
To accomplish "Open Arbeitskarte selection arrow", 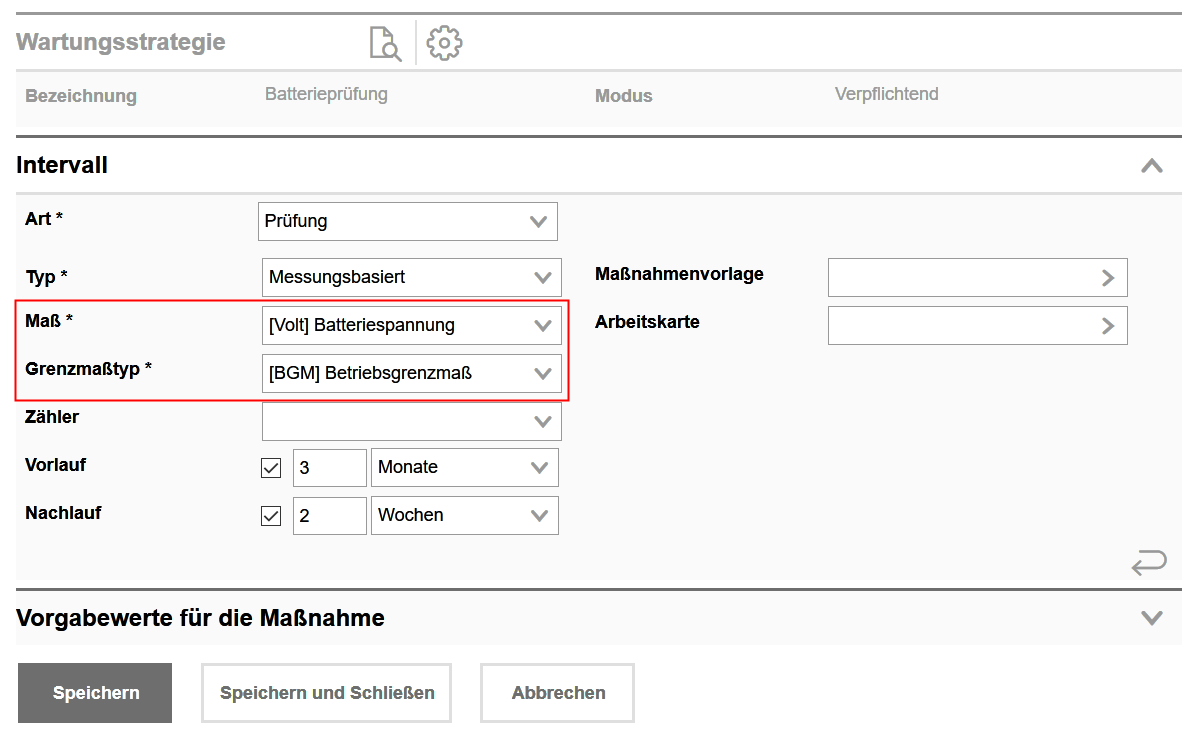I will (x=1107, y=326).
